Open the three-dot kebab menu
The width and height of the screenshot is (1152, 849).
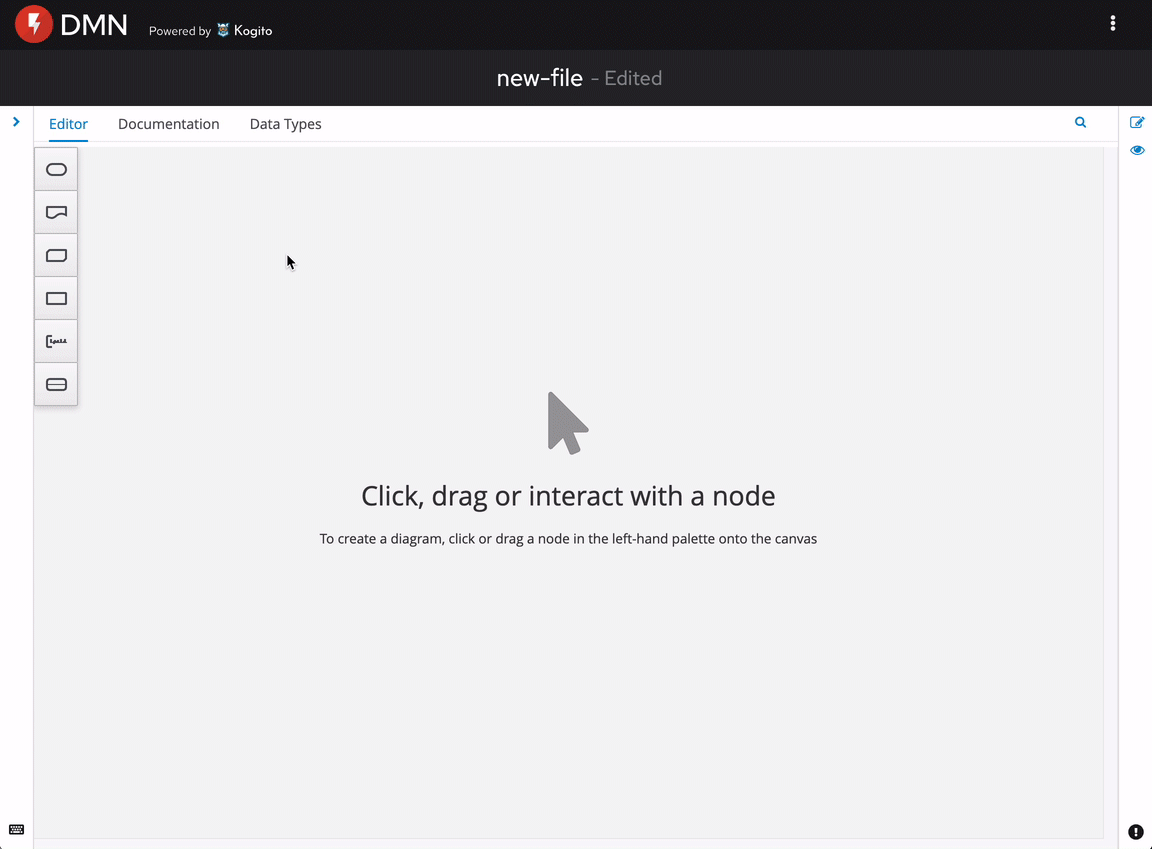(1112, 24)
